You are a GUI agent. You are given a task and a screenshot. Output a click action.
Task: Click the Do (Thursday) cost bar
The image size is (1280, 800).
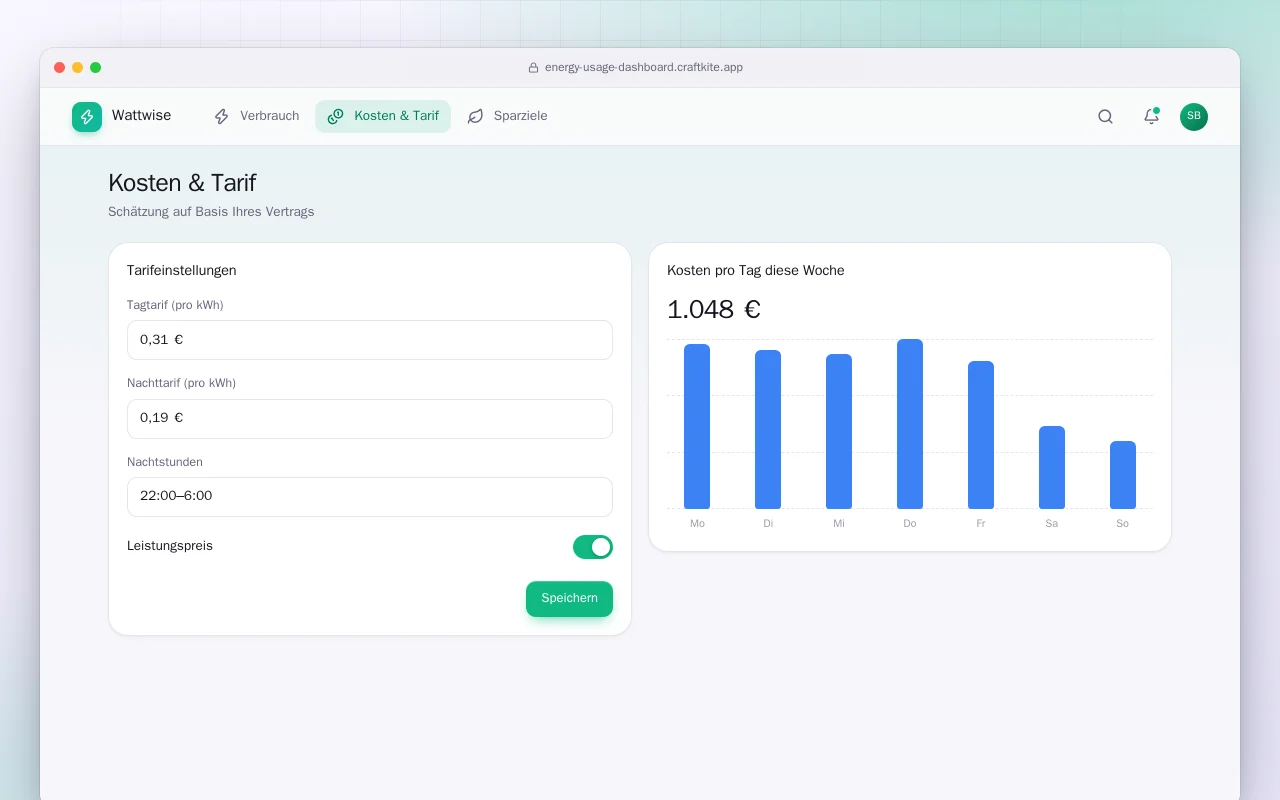point(910,424)
